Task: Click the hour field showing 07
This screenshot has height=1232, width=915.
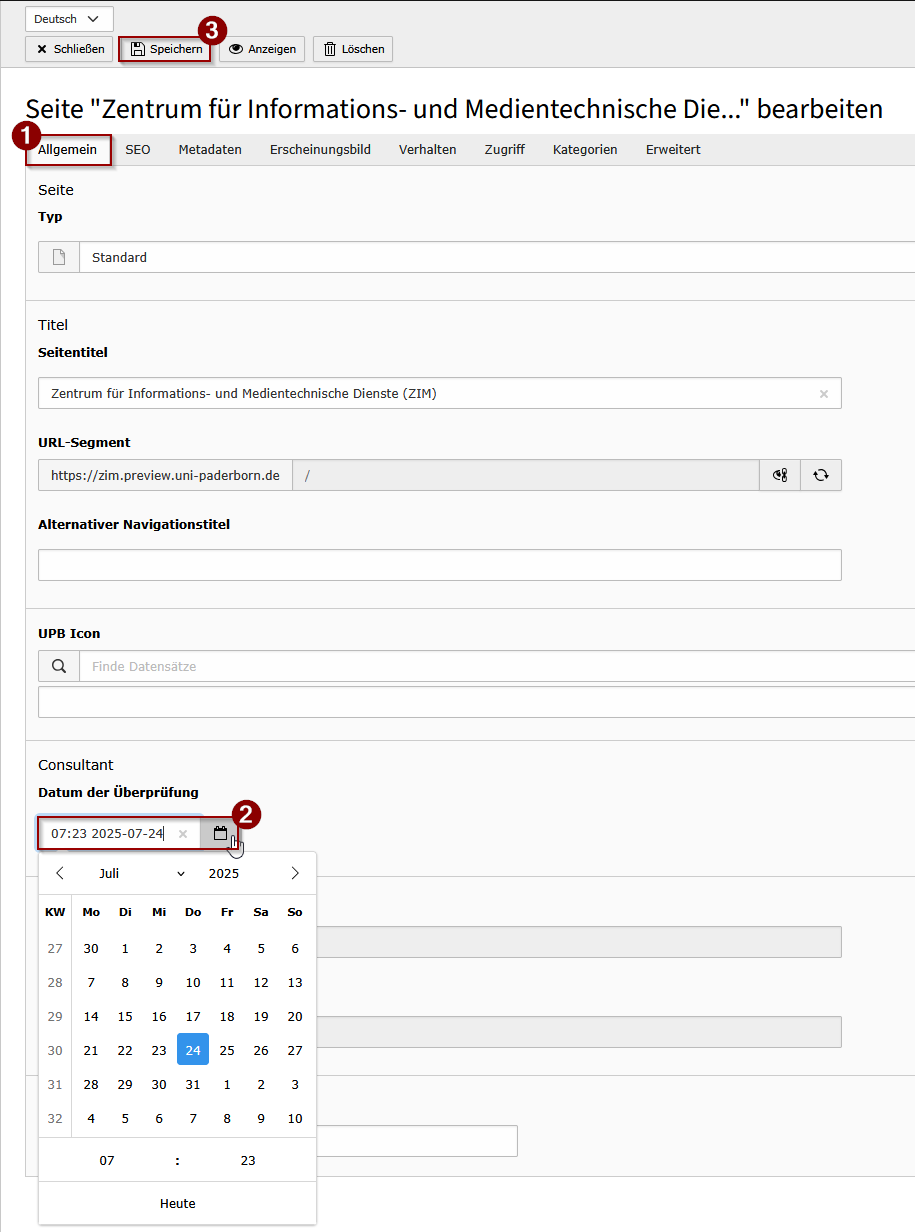Action: click(107, 1160)
